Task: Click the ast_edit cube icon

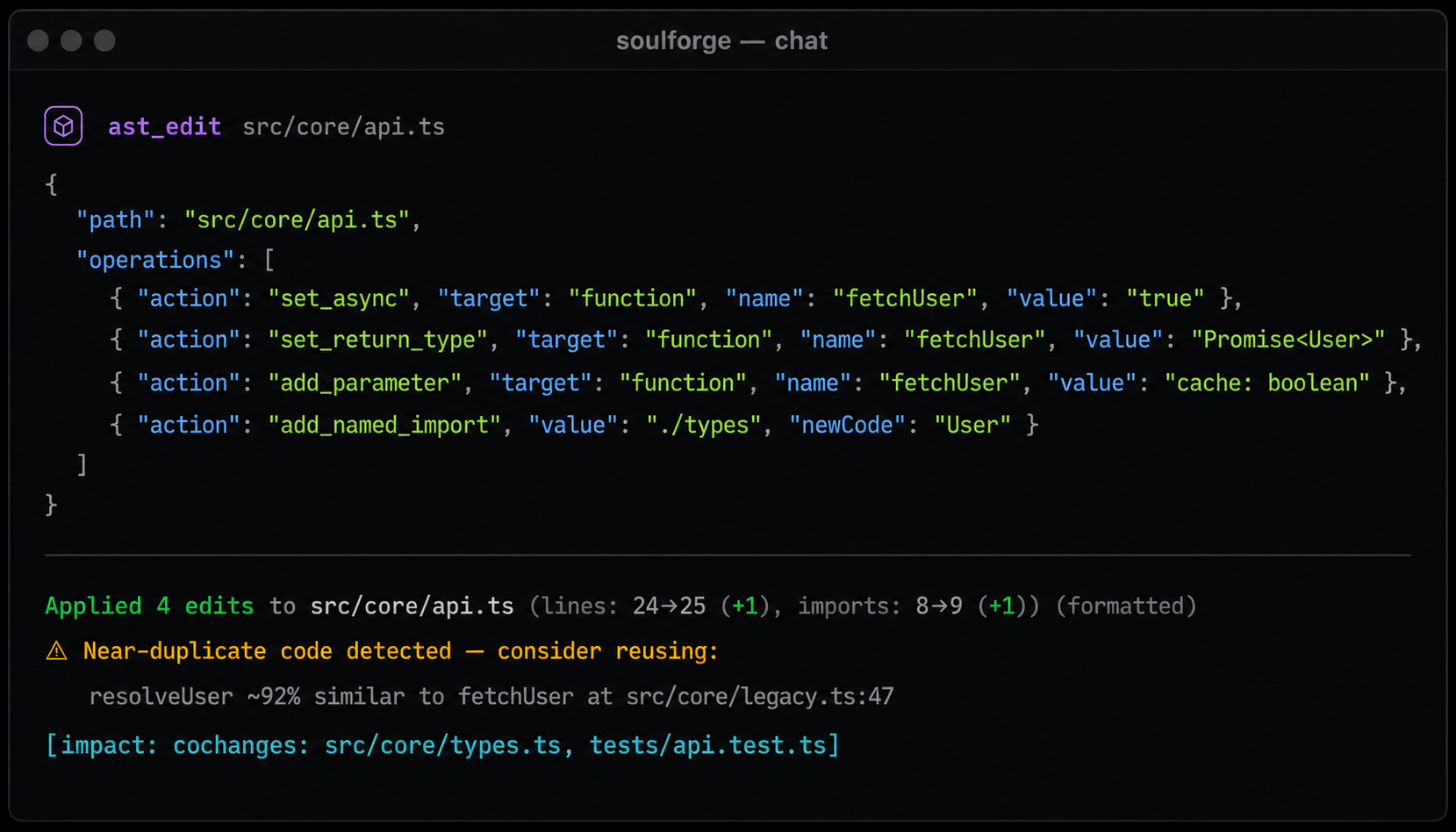Action: (x=63, y=126)
